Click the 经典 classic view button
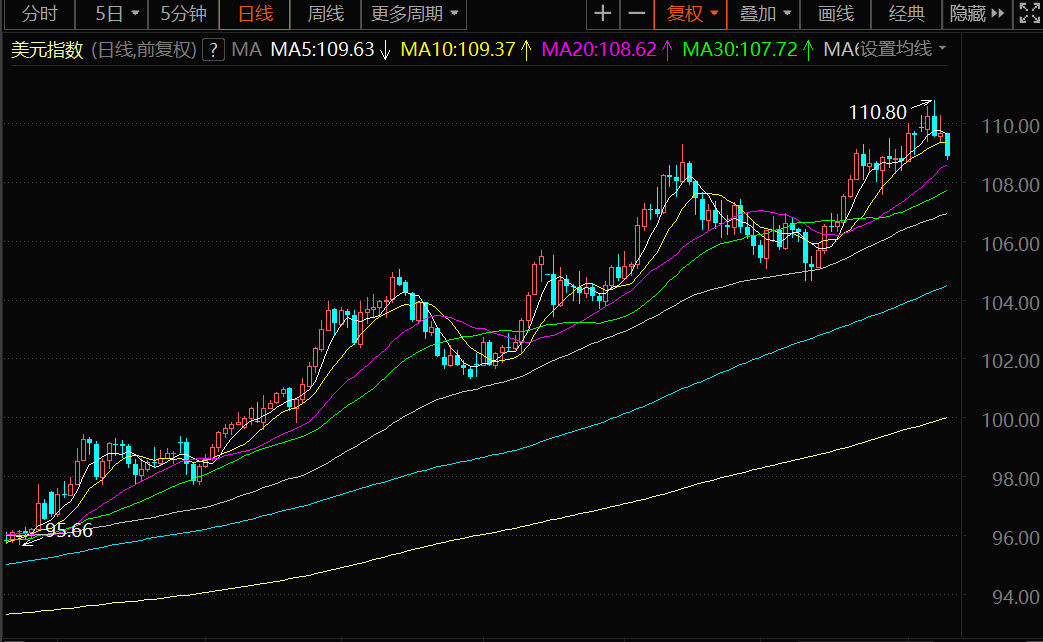 908,14
